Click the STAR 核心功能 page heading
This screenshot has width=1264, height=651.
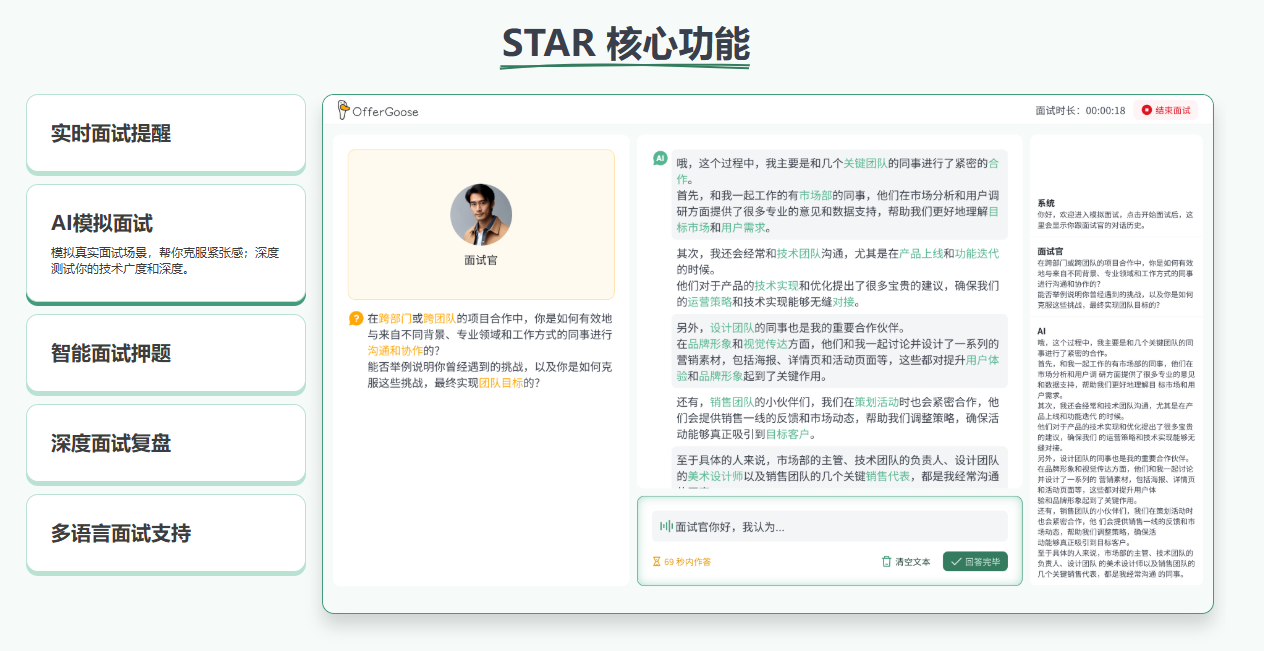click(625, 44)
